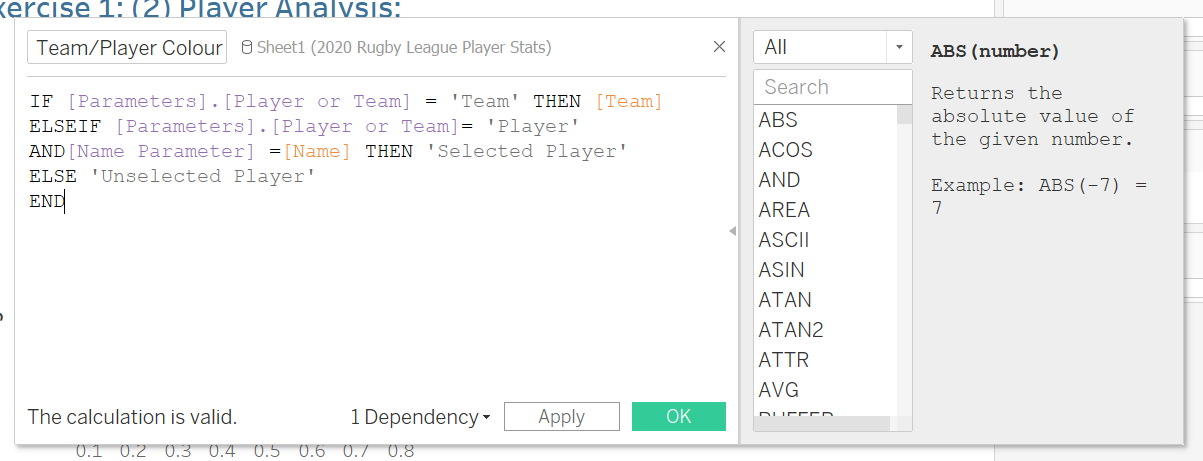
Task: Pick AREA from the function list
Action: [x=784, y=210]
